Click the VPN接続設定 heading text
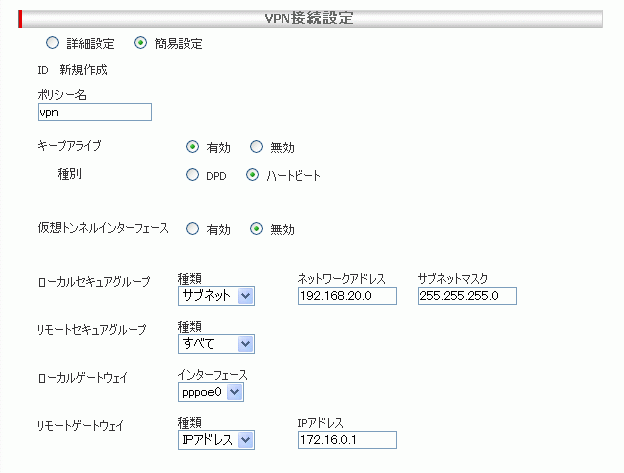This screenshot has height=473, width=624. pyautogui.click(x=309, y=18)
